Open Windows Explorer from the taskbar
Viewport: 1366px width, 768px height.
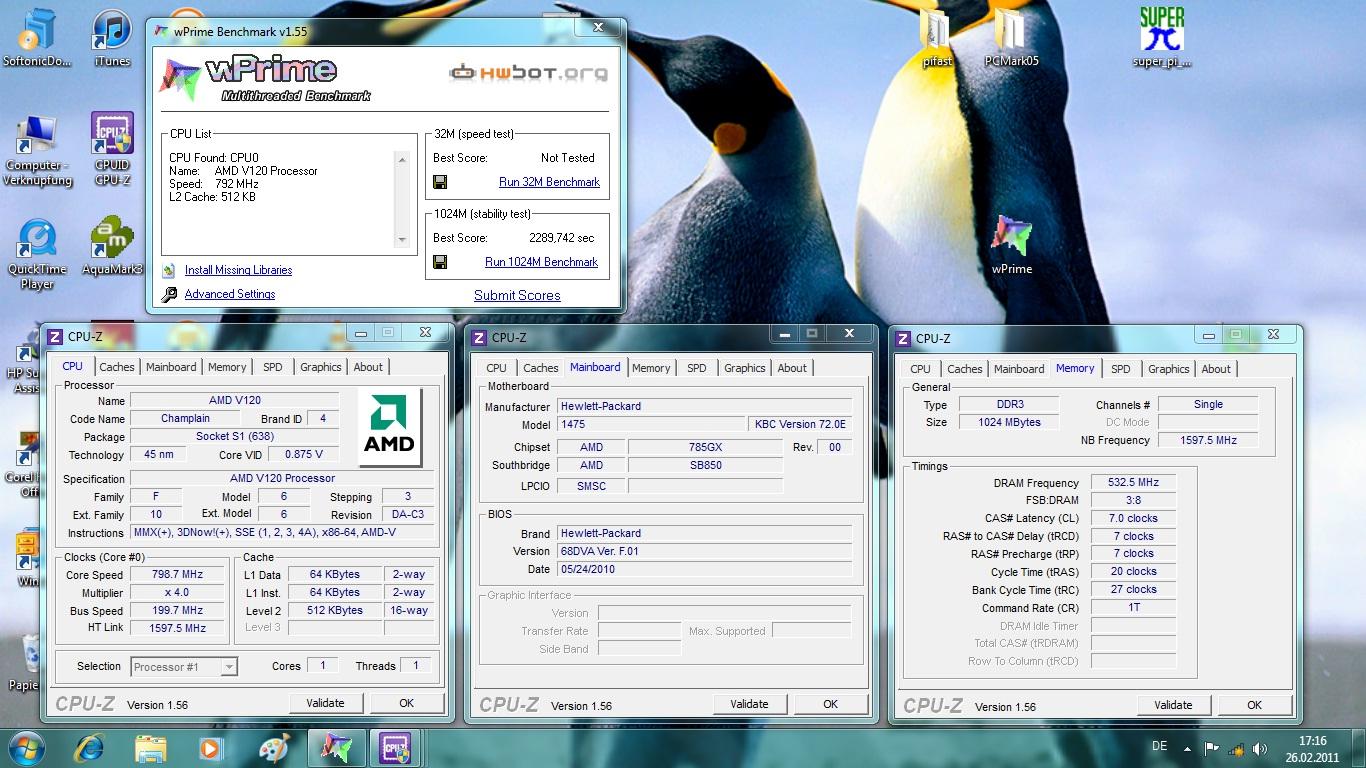(x=151, y=748)
